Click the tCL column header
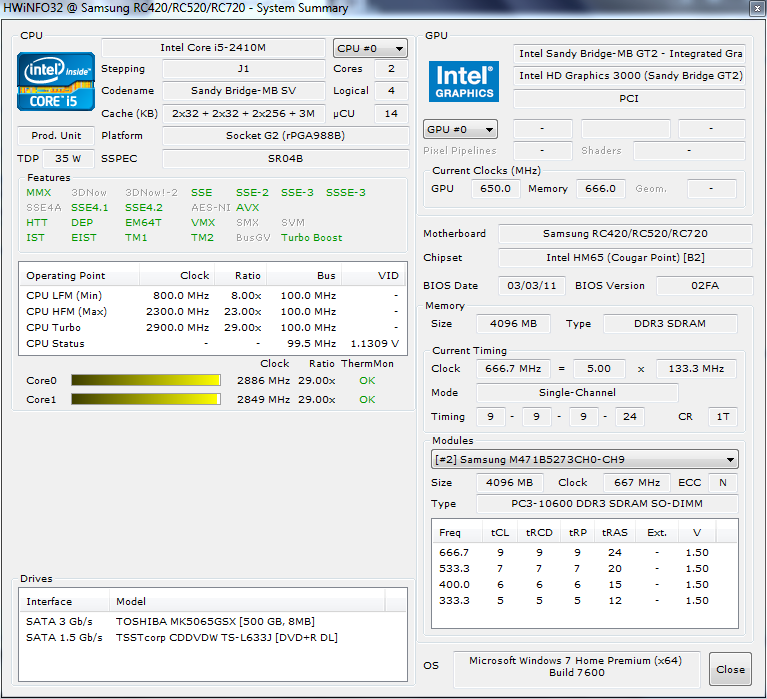 [500, 532]
